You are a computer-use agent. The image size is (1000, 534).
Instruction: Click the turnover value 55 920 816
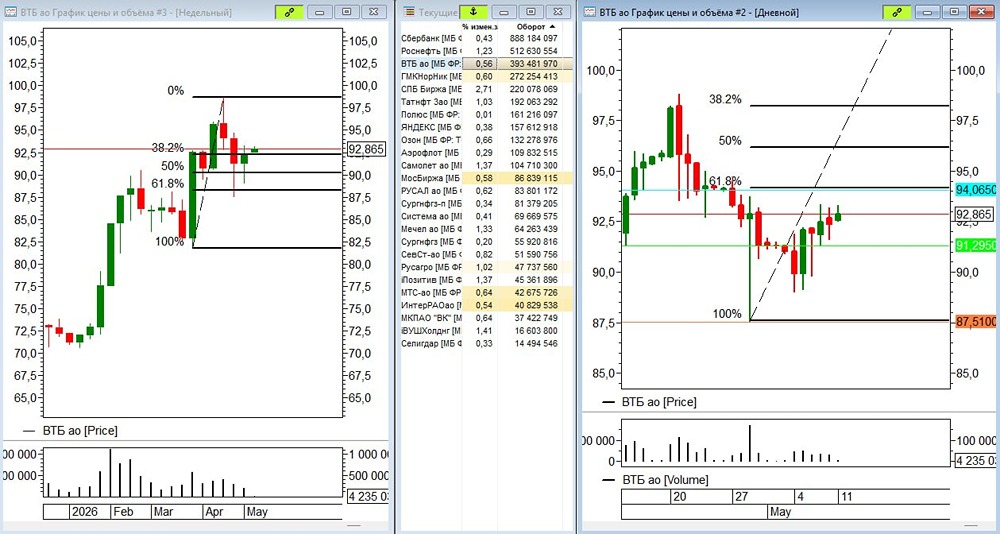[x=536, y=242]
